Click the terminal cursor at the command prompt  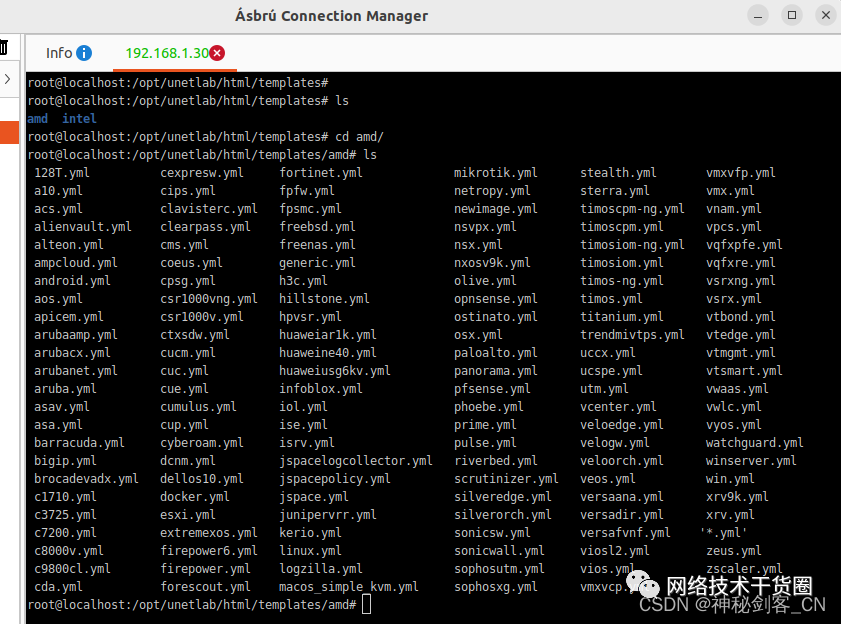point(367,604)
